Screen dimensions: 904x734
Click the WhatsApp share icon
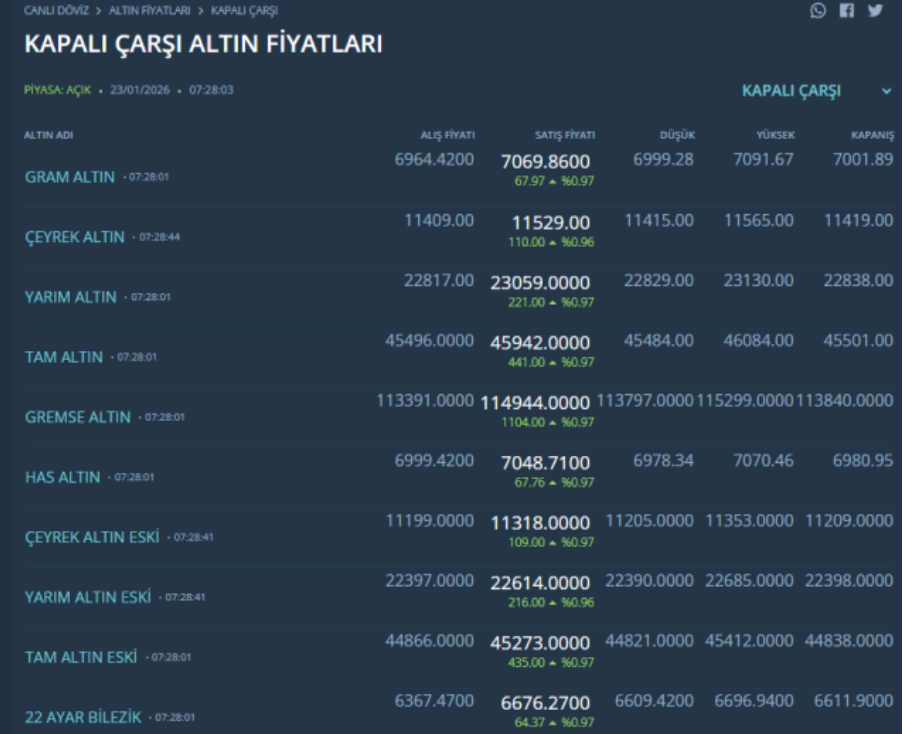[819, 10]
